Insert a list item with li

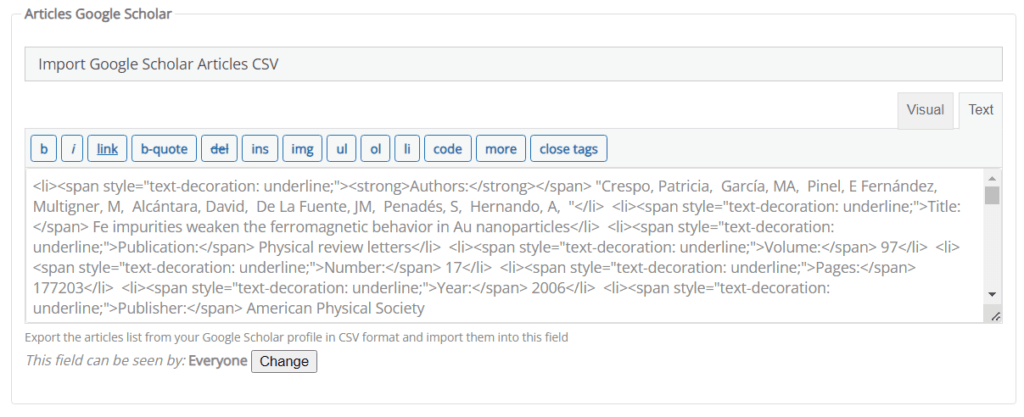406,149
